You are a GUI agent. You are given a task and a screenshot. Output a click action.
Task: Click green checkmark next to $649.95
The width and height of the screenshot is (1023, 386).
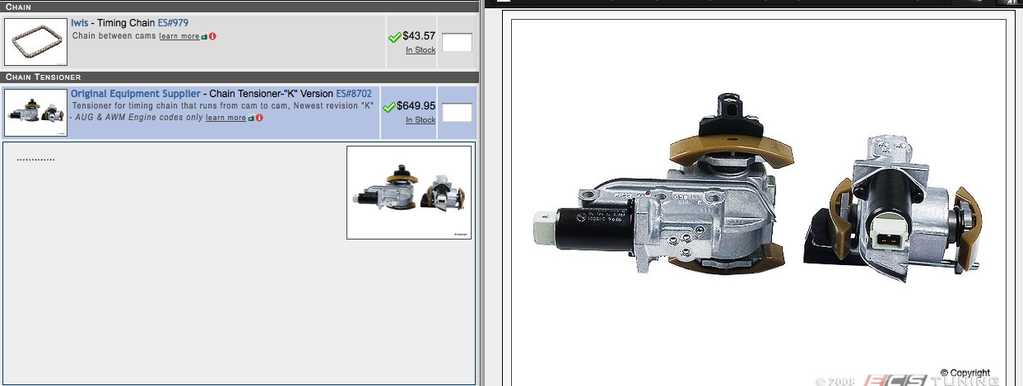pos(389,107)
